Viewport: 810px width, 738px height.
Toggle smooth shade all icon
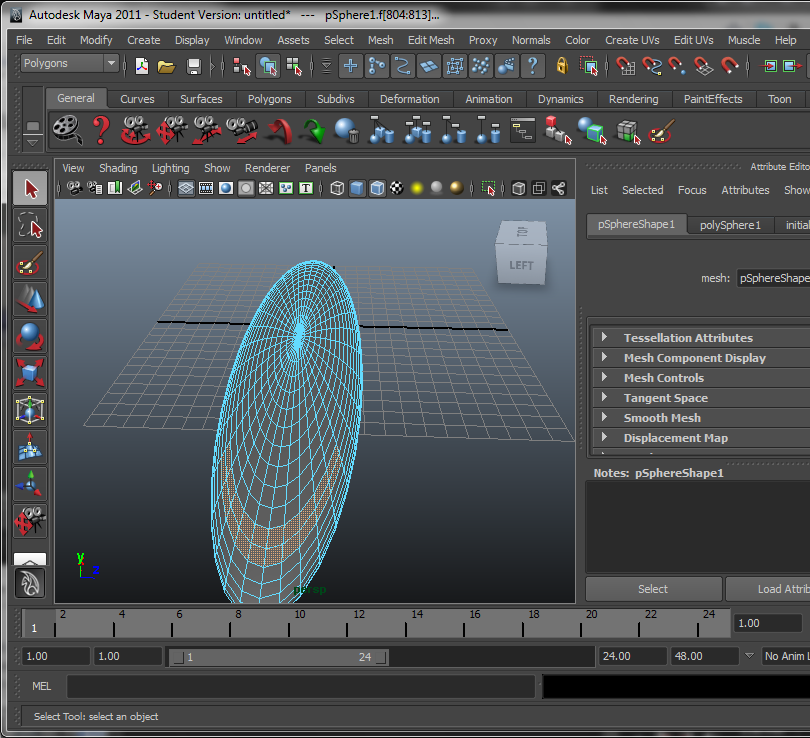(357, 189)
